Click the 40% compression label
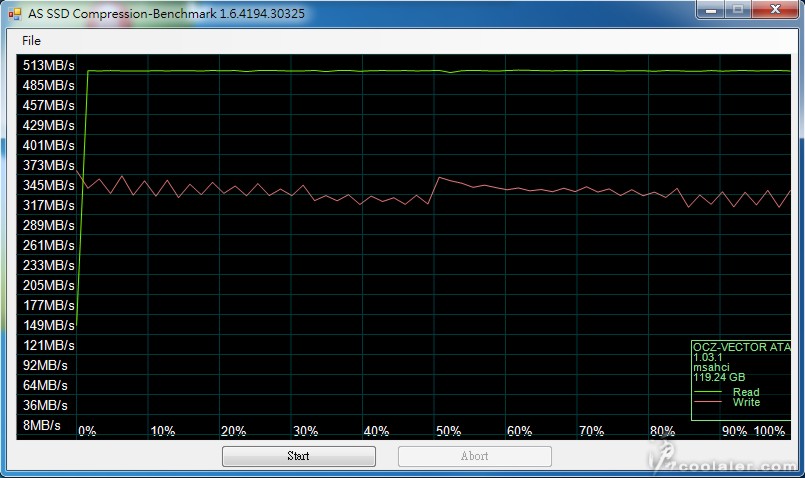 (376, 431)
